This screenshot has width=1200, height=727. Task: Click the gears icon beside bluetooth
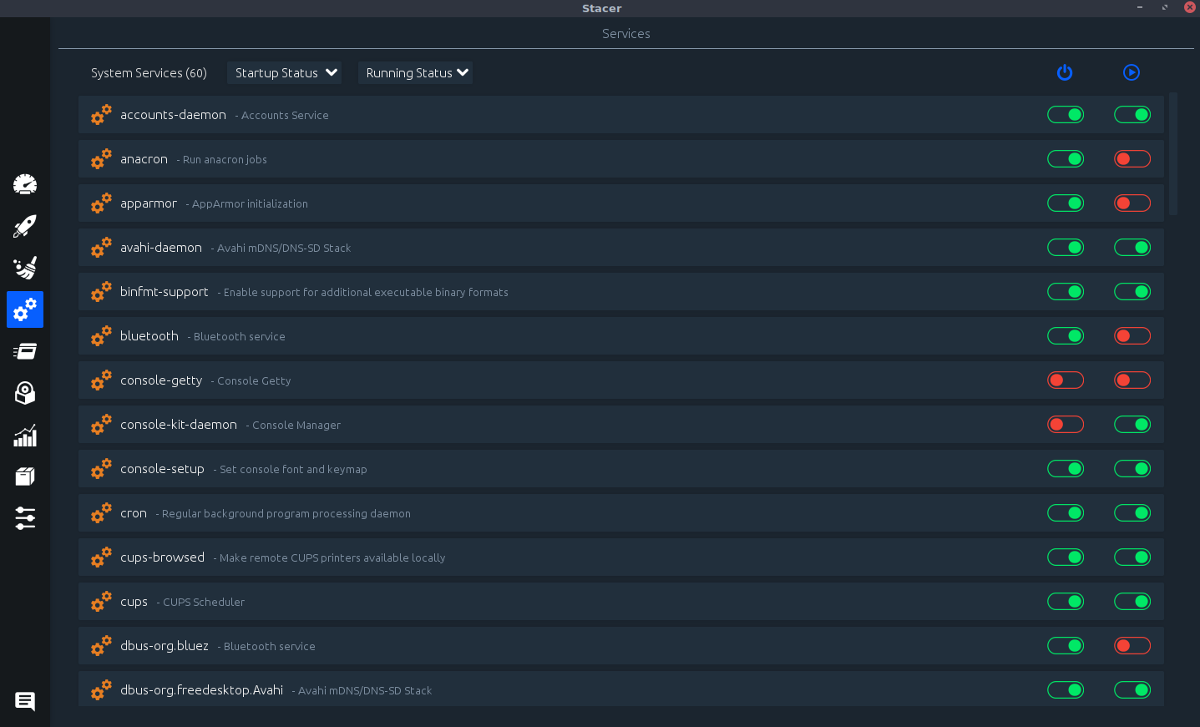[x=101, y=336]
